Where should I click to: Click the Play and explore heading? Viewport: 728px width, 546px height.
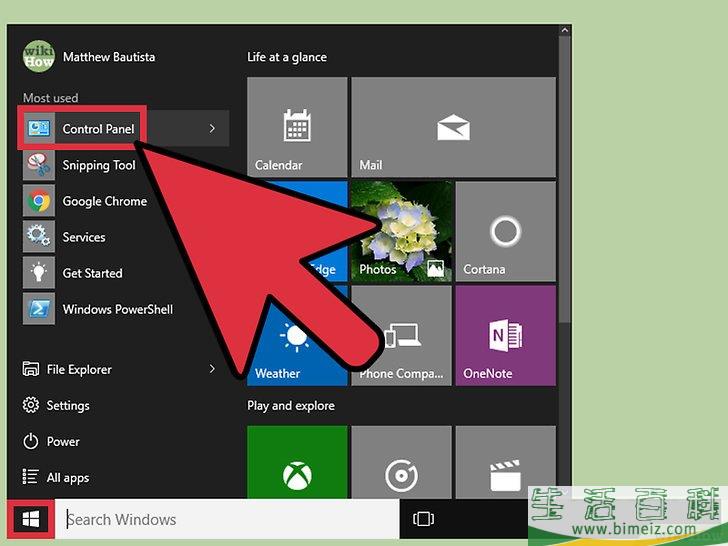(x=291, y=406)
